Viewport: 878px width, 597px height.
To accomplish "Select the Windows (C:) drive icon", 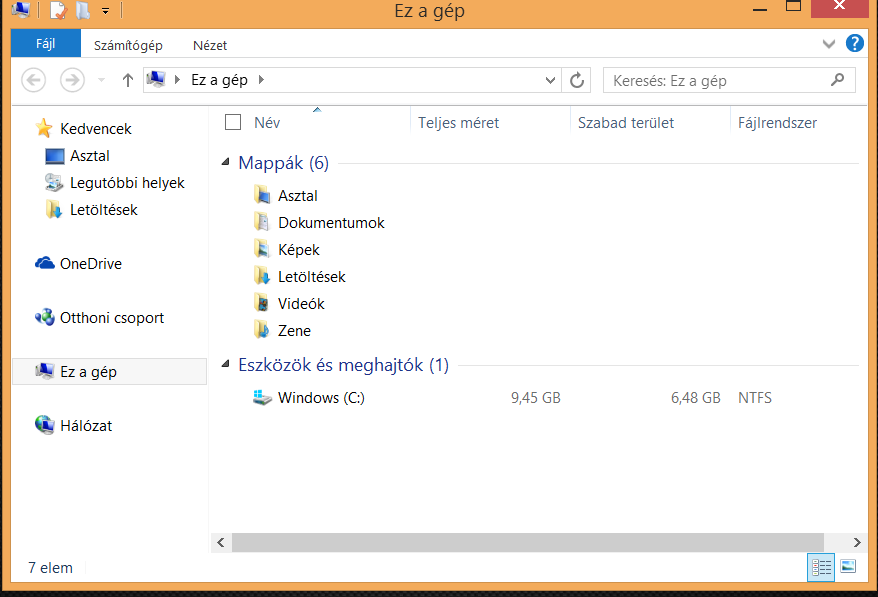I will (262, 398).
